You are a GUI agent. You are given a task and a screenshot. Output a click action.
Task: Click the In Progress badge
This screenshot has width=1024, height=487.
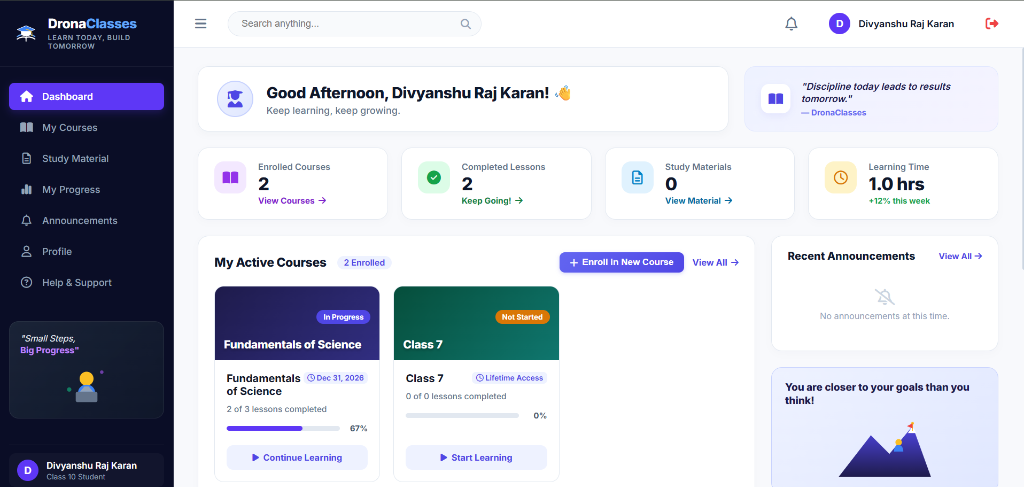344,317
